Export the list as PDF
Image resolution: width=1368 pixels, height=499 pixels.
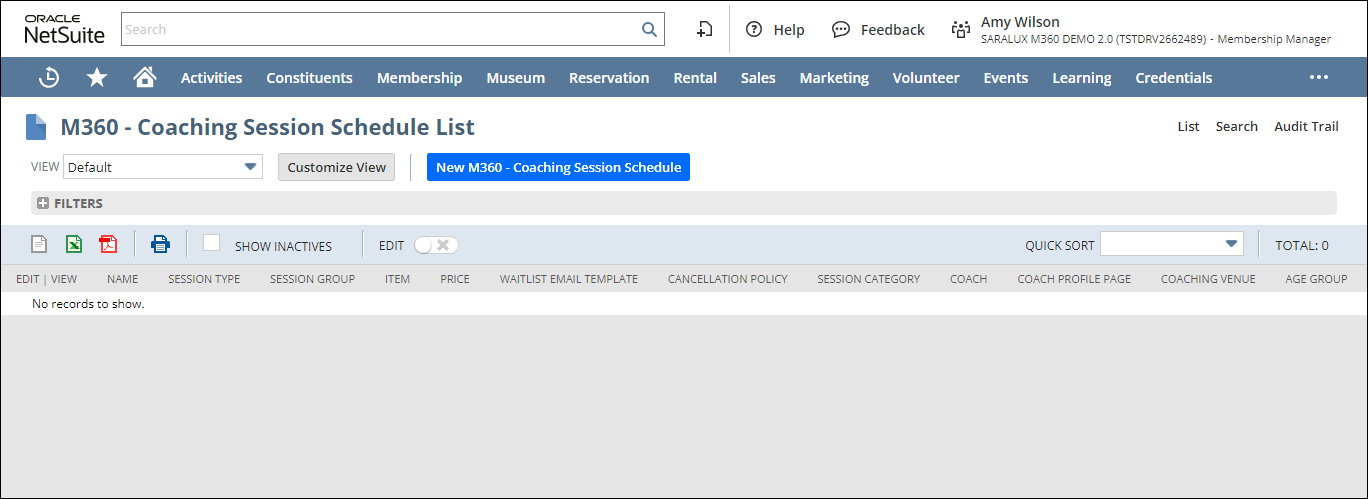(108, 244)
